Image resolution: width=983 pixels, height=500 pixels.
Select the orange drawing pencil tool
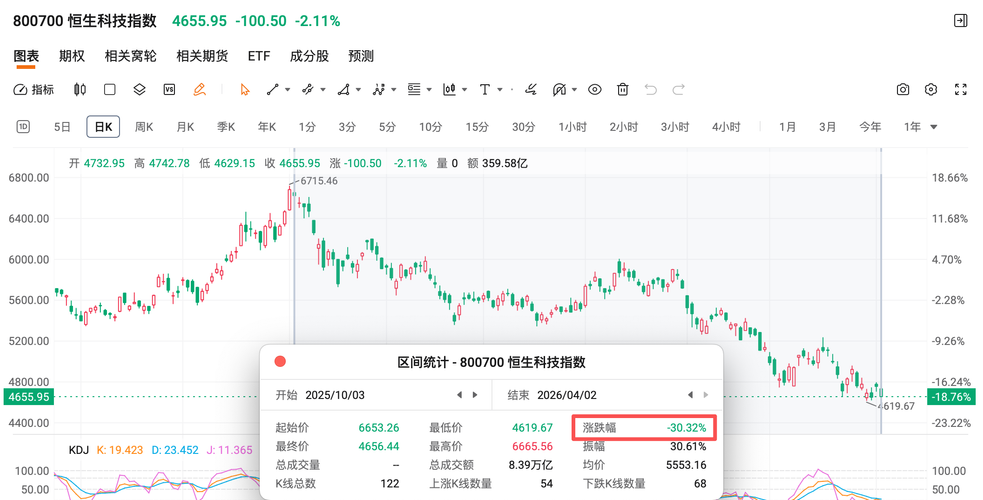199,89
